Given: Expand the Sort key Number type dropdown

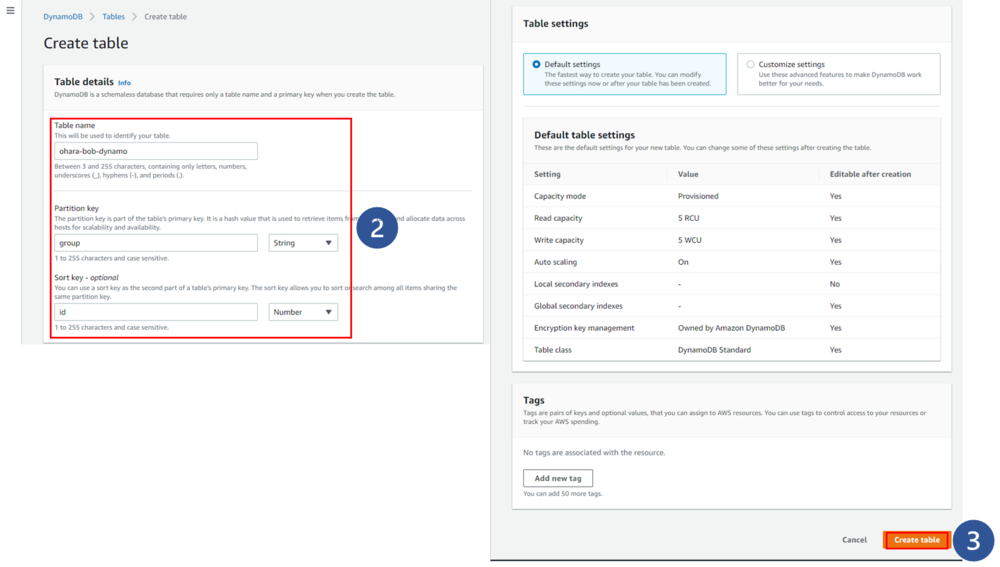Looking at the screenshot, I should 303,312.
